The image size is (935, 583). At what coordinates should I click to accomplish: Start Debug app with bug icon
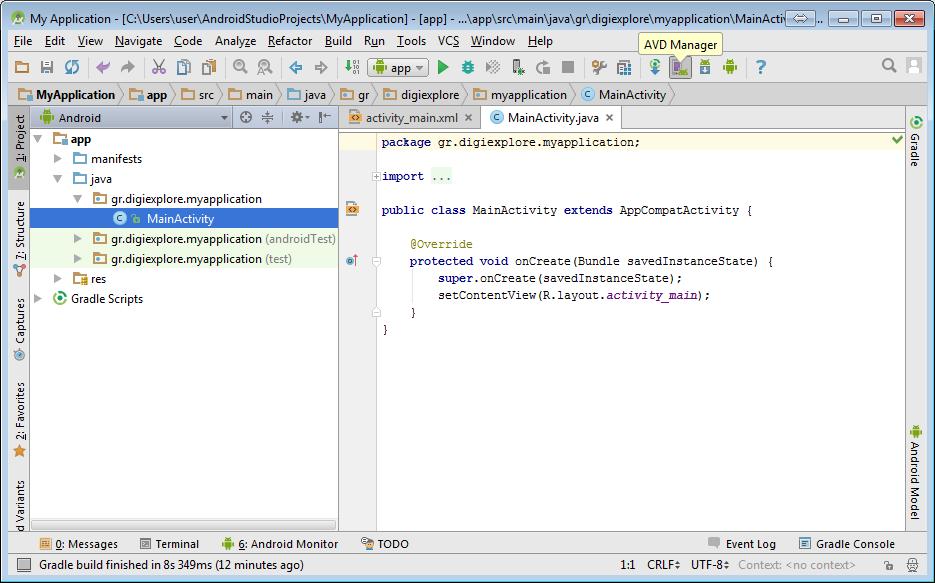[468, 67]
